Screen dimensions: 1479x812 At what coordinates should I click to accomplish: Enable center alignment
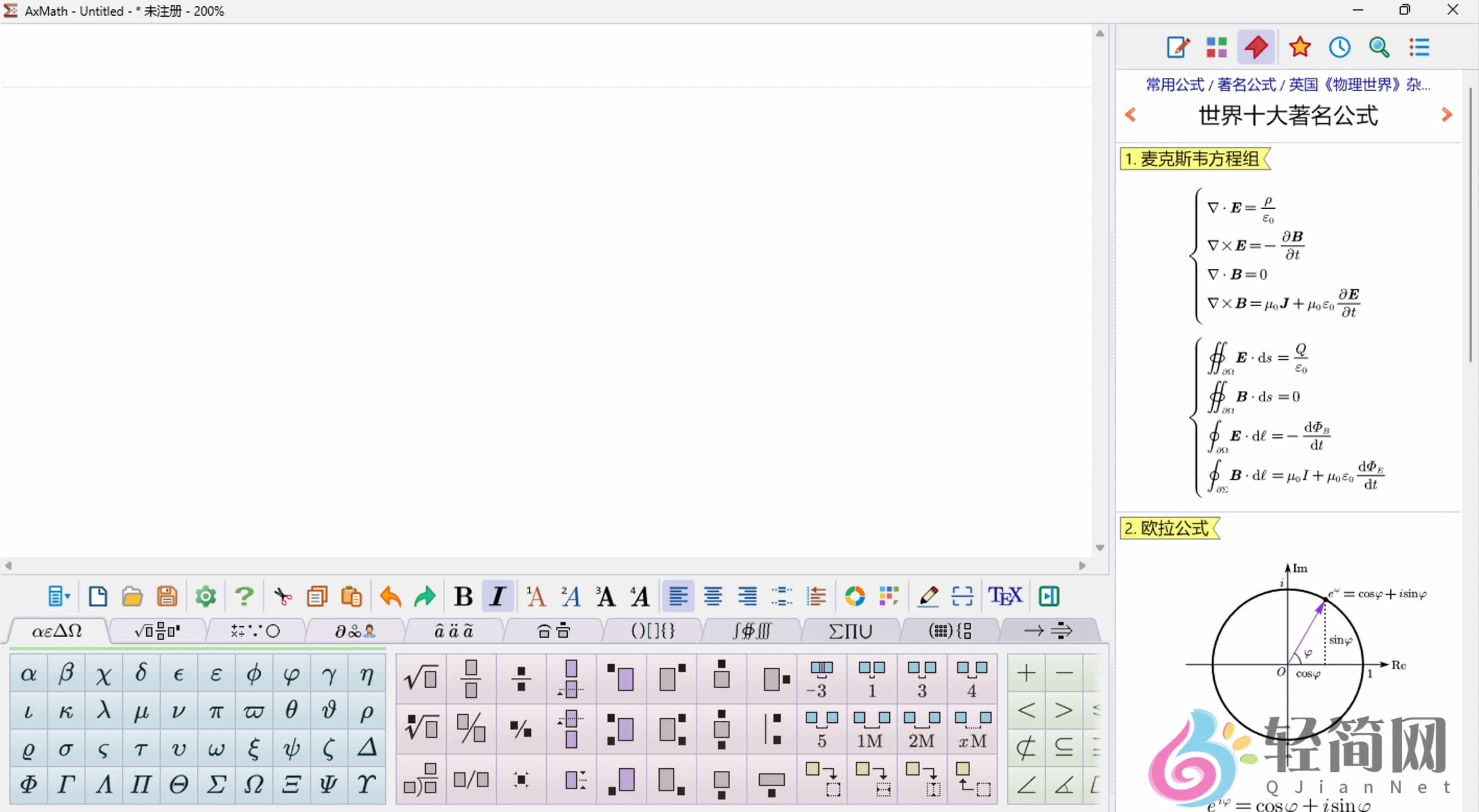pos(712,596)
